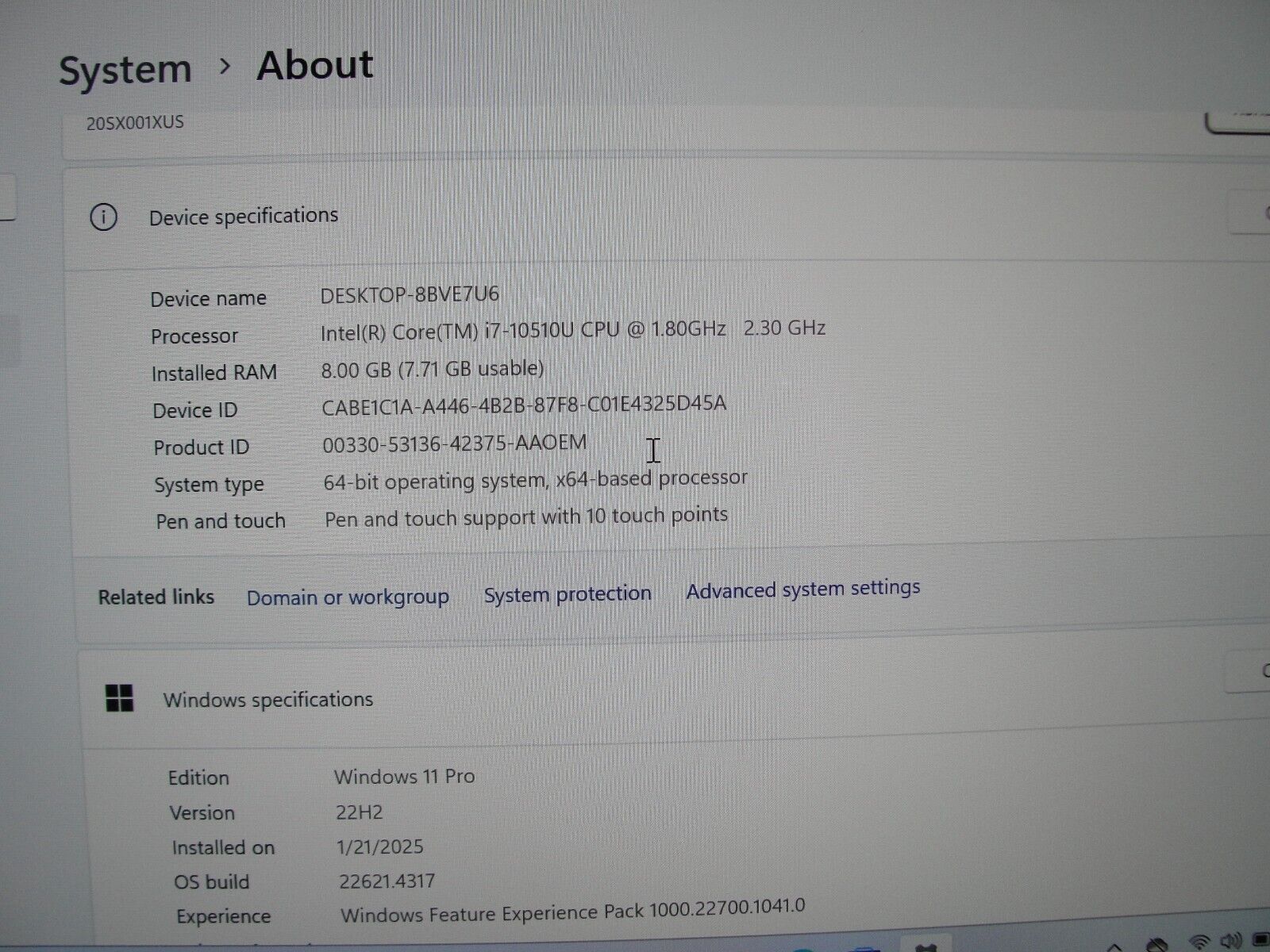1270x952 pixels.
Task: Open the Domain or workgroup link
Action: (x=348, y=597)
